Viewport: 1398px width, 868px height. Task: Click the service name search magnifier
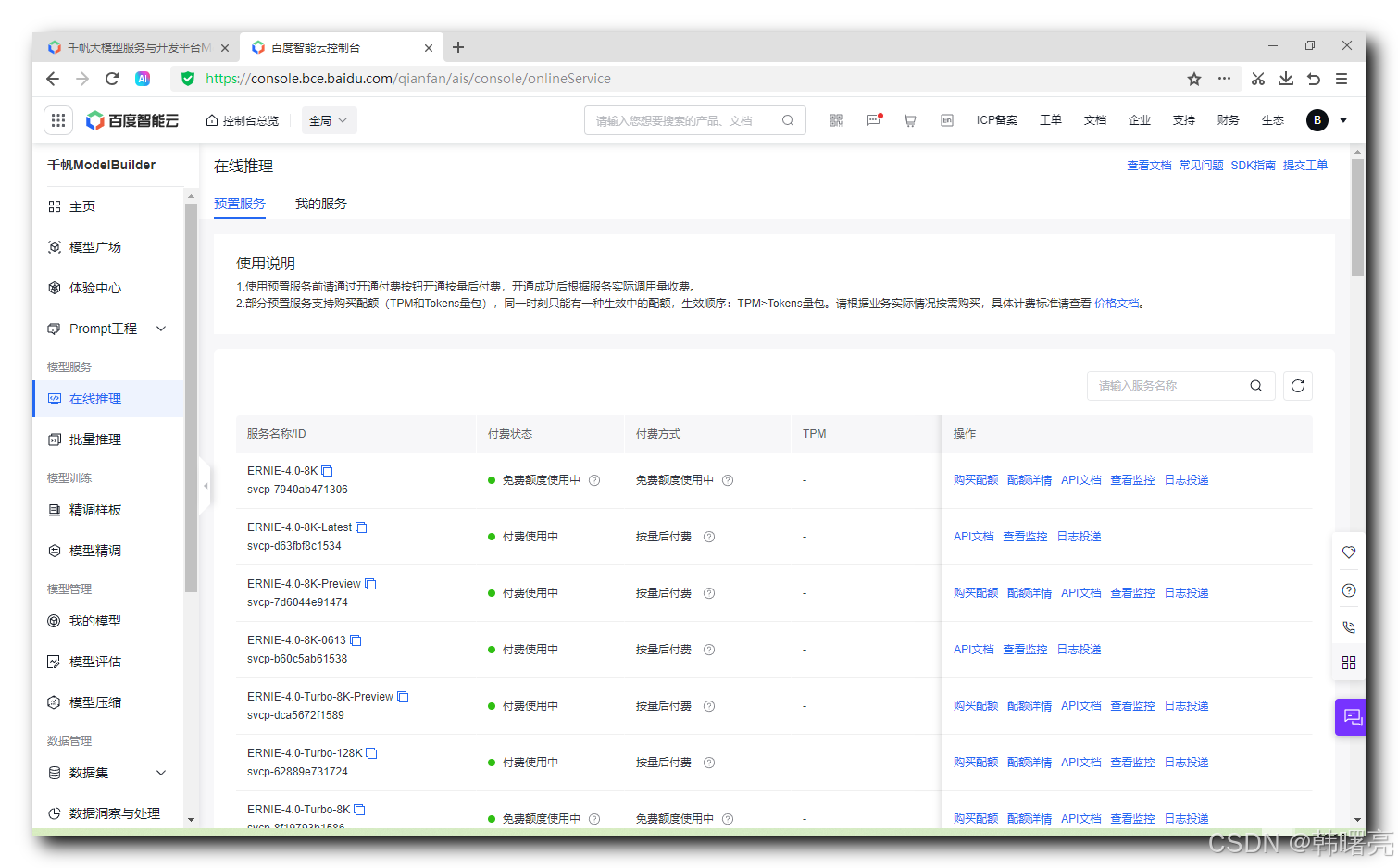coord(1256,386)
